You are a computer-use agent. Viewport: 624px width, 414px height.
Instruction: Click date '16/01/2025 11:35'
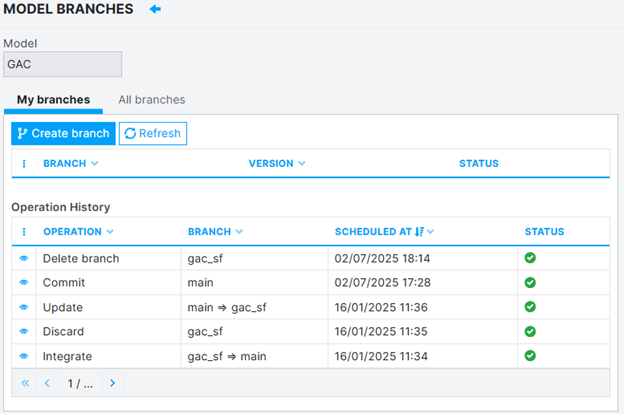tap(381, 332)
